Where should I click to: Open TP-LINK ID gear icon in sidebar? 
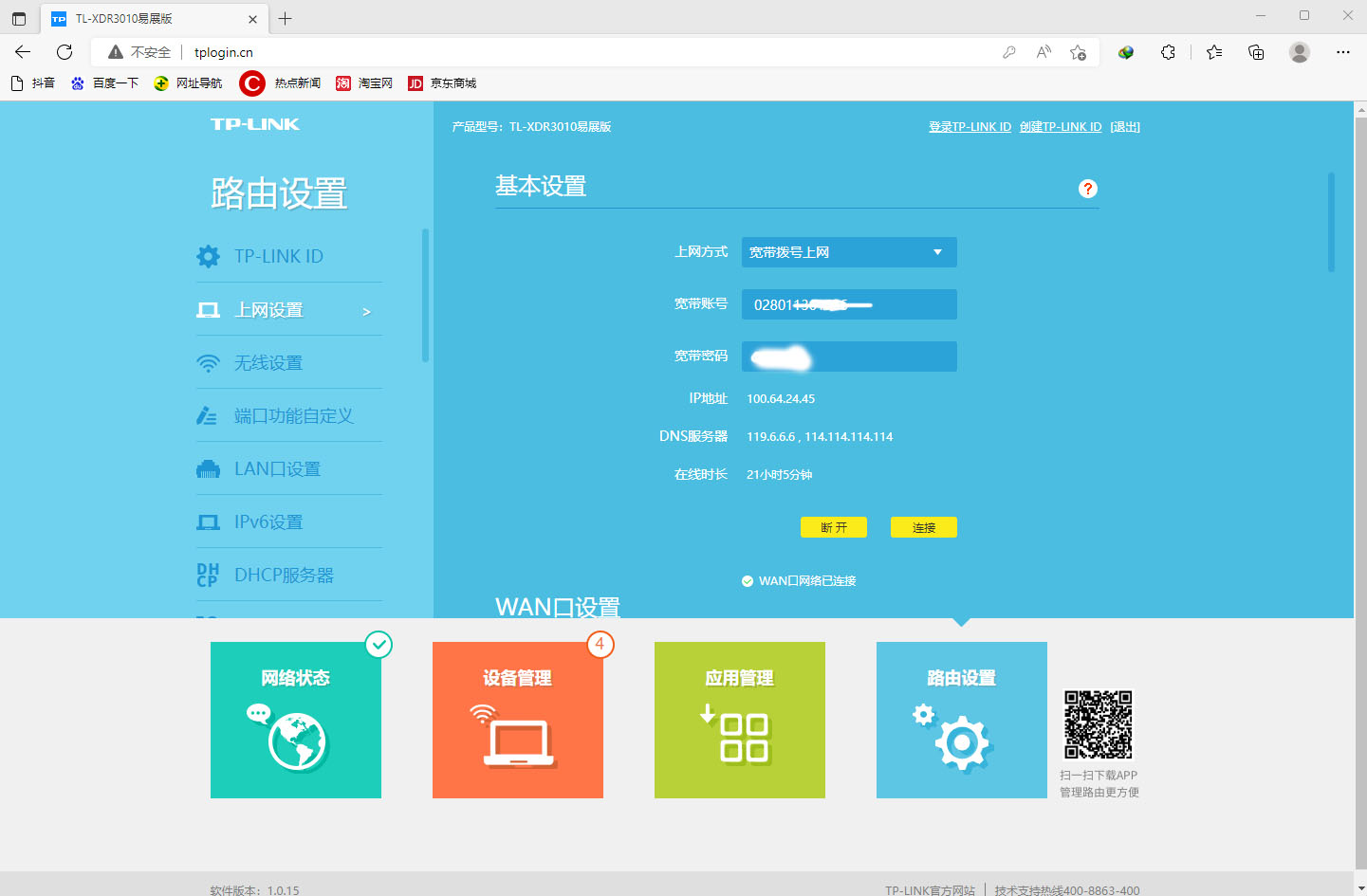[x=208, y=256]
